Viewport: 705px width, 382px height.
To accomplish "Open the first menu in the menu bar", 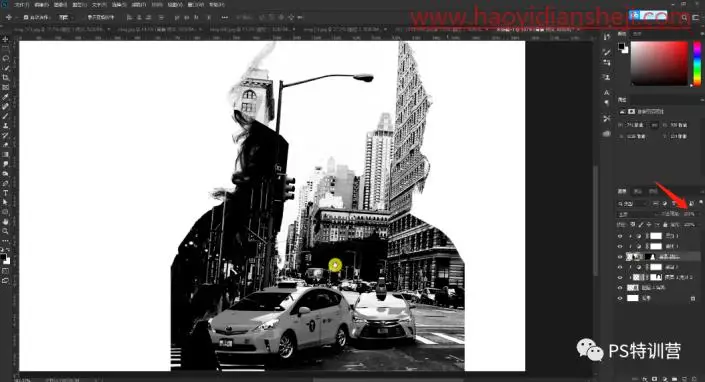I will (21, 5).
